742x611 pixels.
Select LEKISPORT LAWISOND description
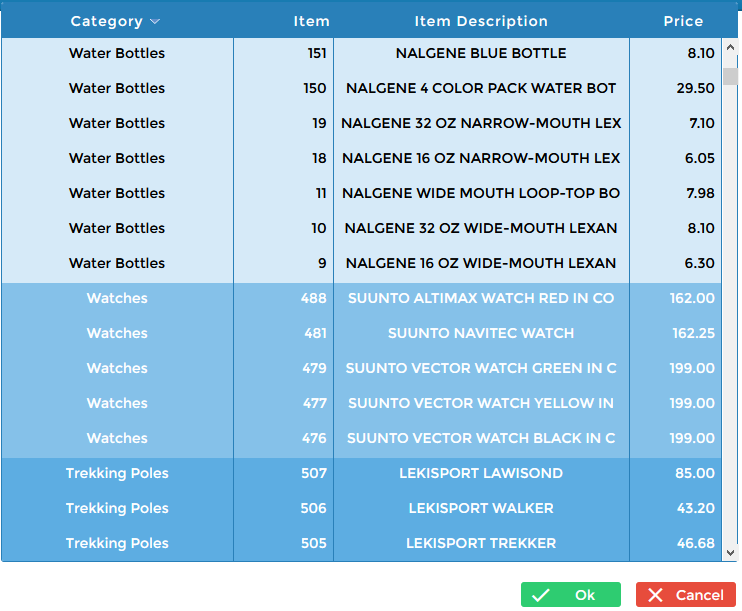(481, 473)
